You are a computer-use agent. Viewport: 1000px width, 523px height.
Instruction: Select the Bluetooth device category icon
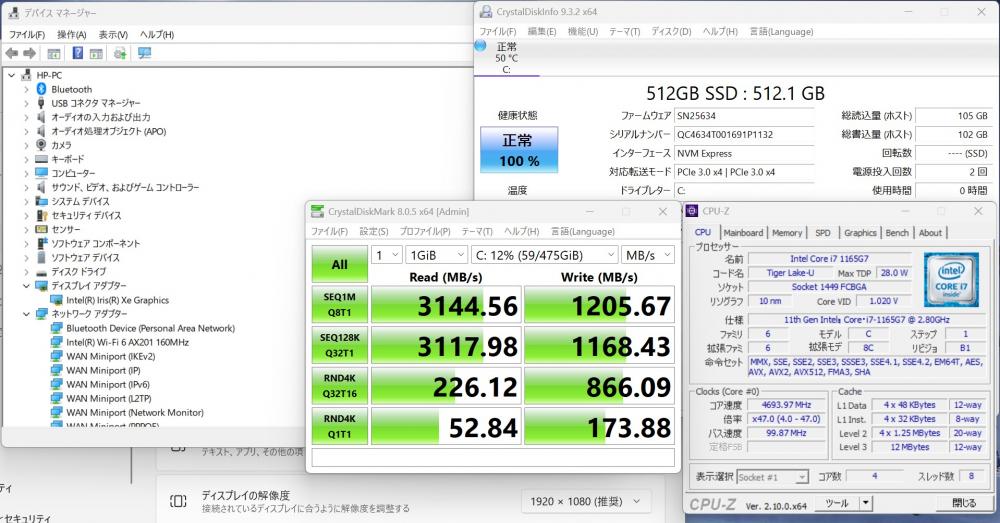(41, 89)
